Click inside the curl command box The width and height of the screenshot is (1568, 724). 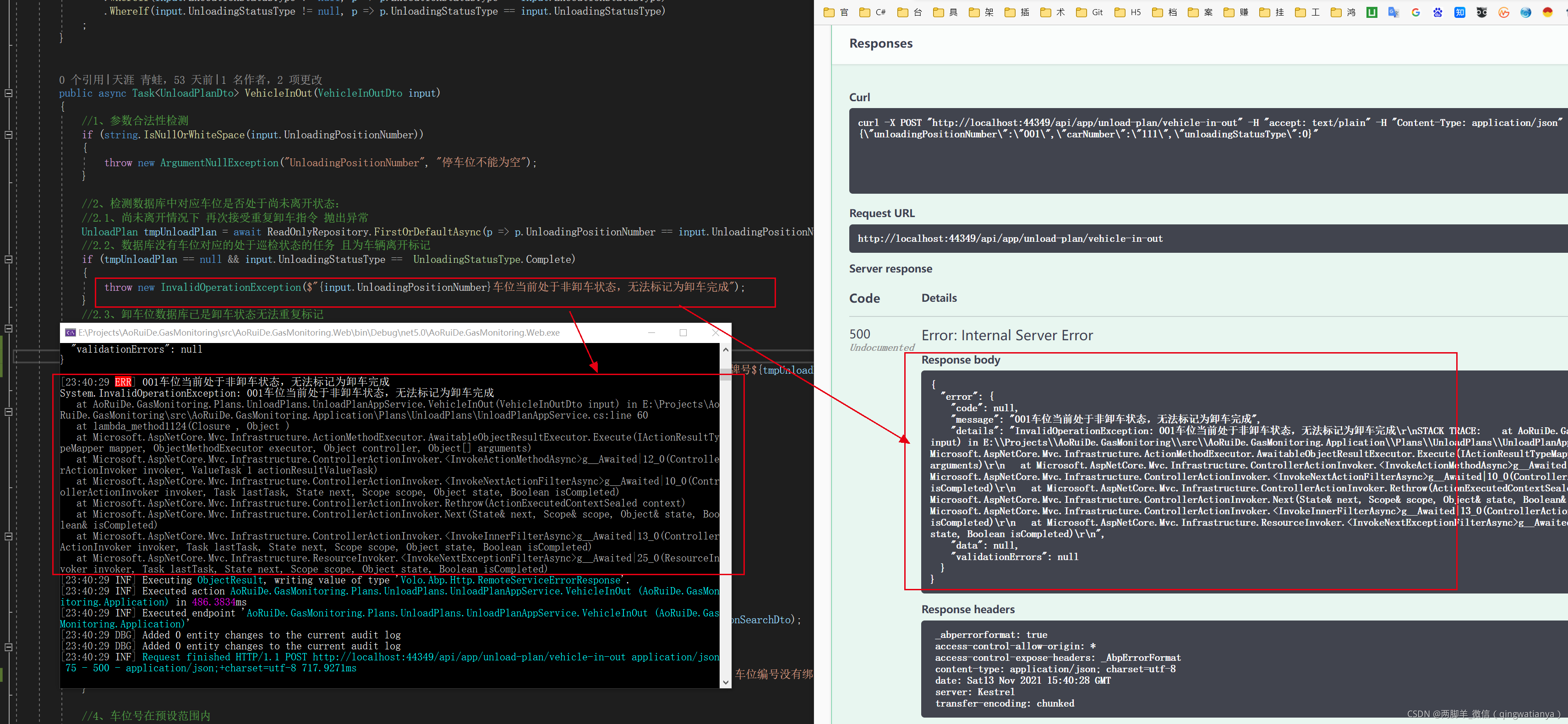pyautogui.click(x=1208, y=152)
